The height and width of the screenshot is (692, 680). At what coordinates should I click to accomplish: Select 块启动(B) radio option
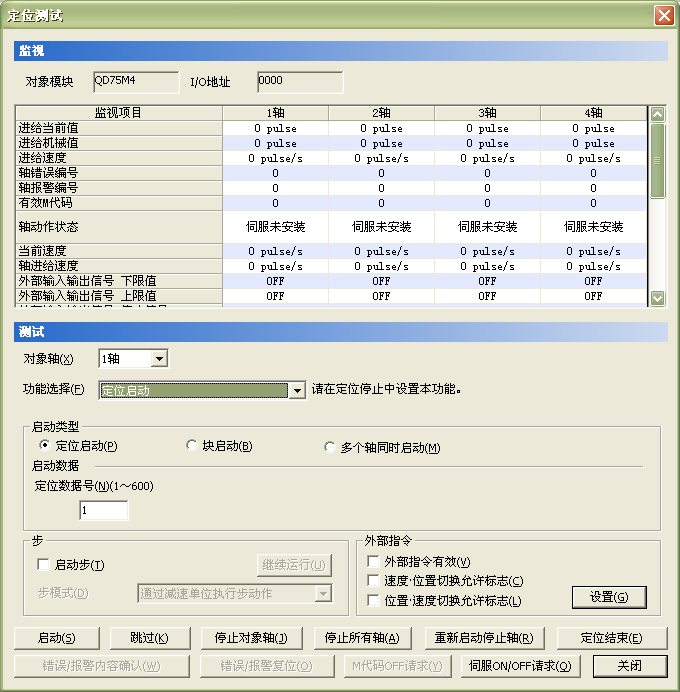pos(193,446)
